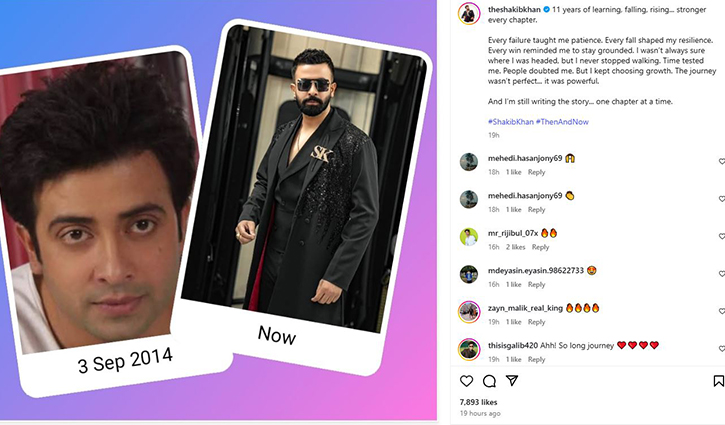Open theshakibkhan profile picture at top
725x425 pixels.
point(468,13)
